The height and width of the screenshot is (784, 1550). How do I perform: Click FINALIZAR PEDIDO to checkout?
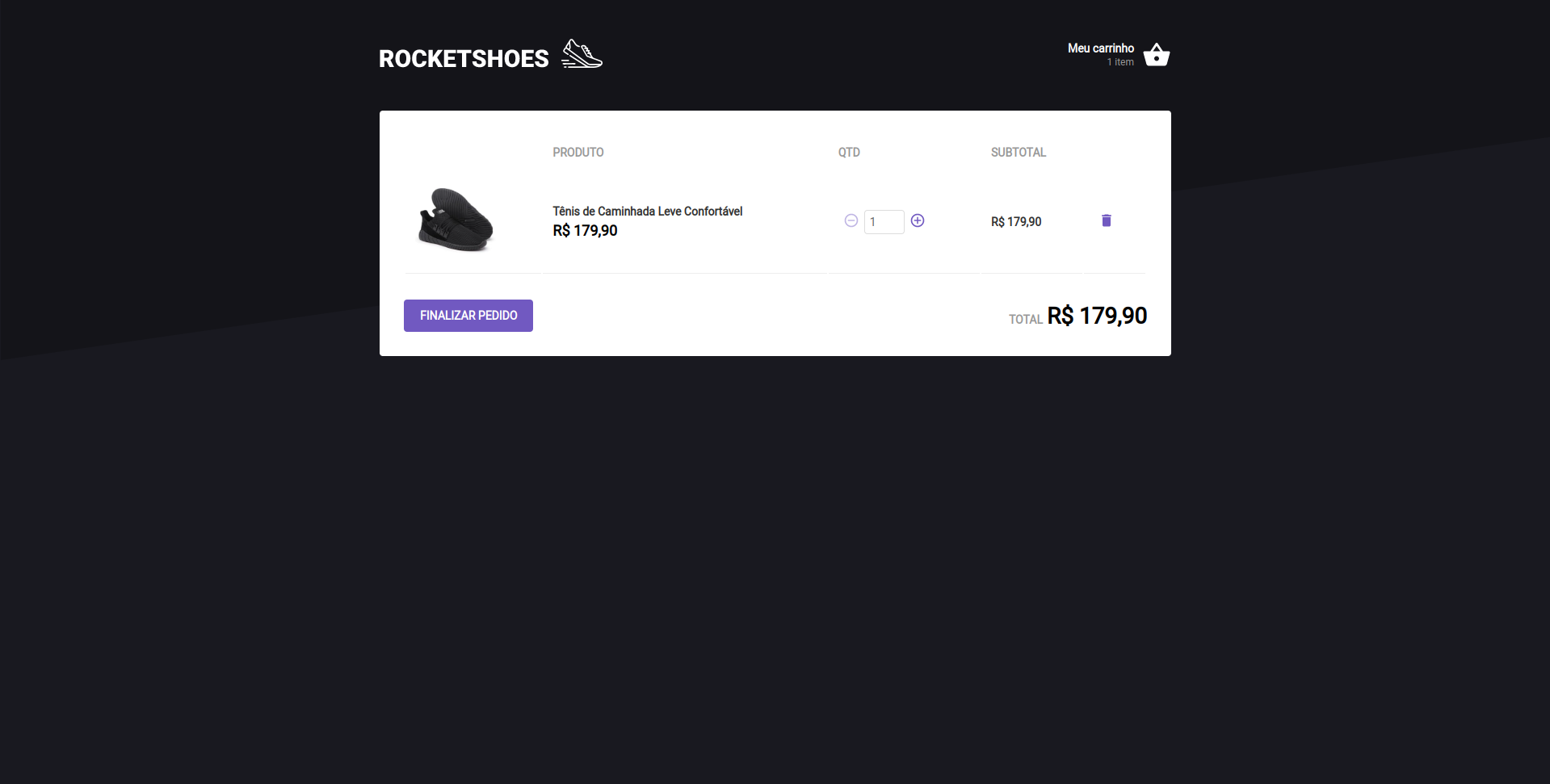point(468,316)
